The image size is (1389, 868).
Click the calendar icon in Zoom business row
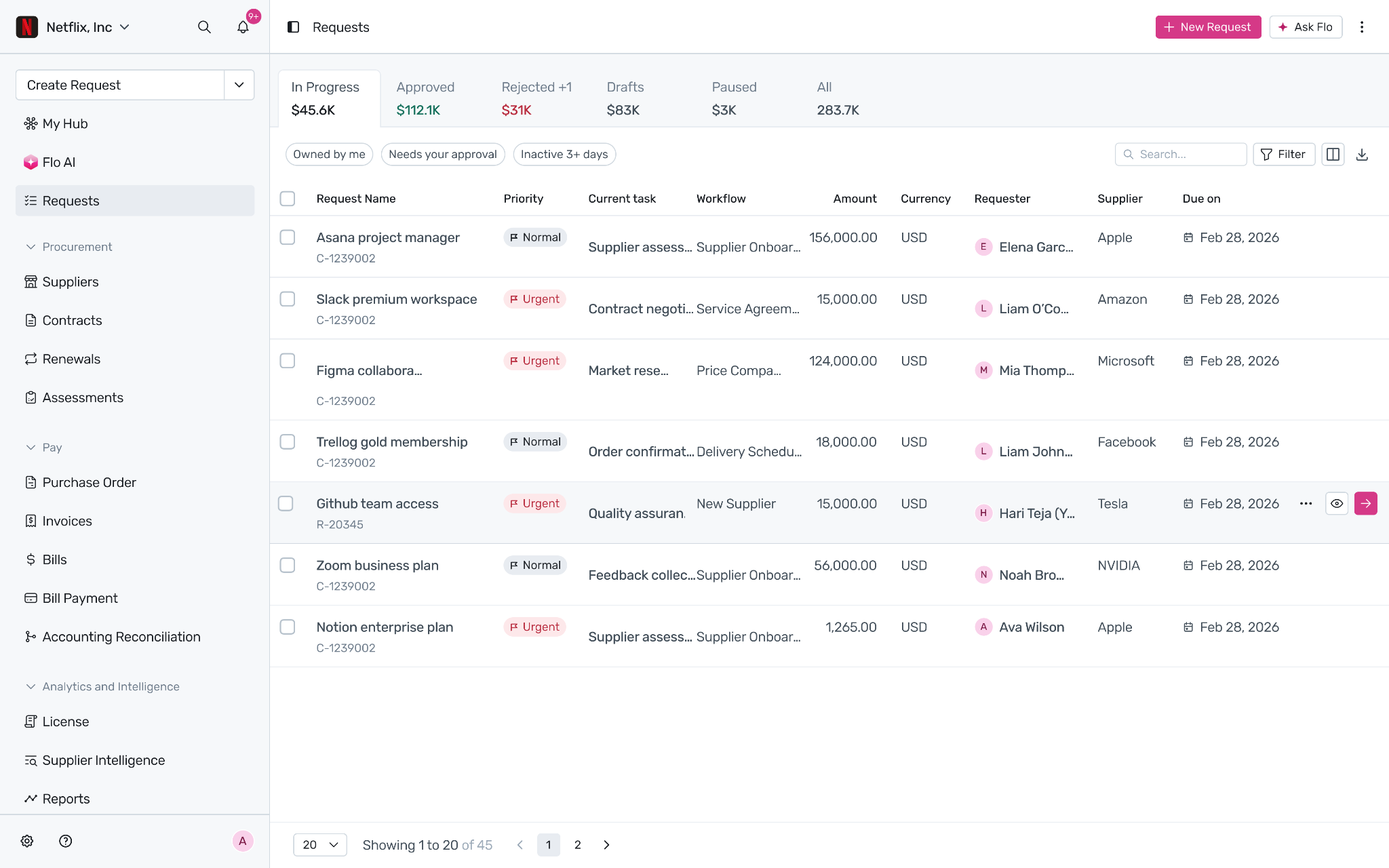click(1188, 566)
